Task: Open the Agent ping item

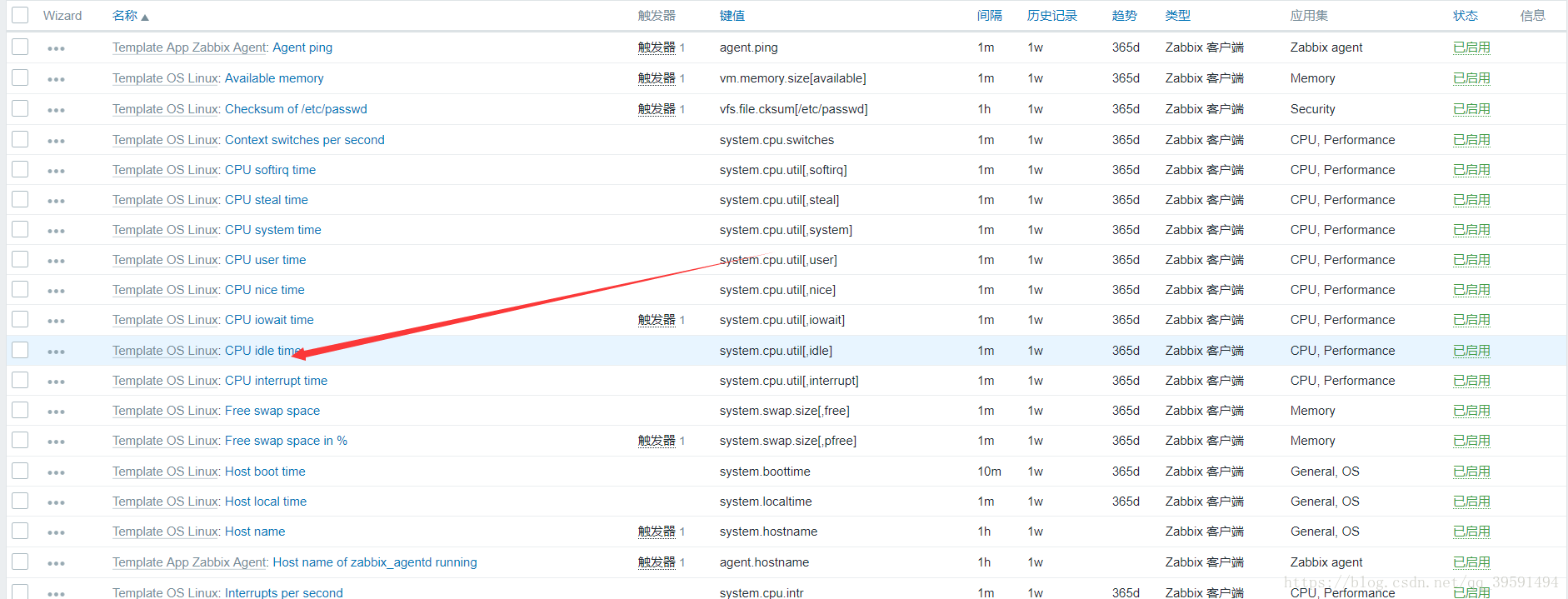Action: tap(302, 47)
